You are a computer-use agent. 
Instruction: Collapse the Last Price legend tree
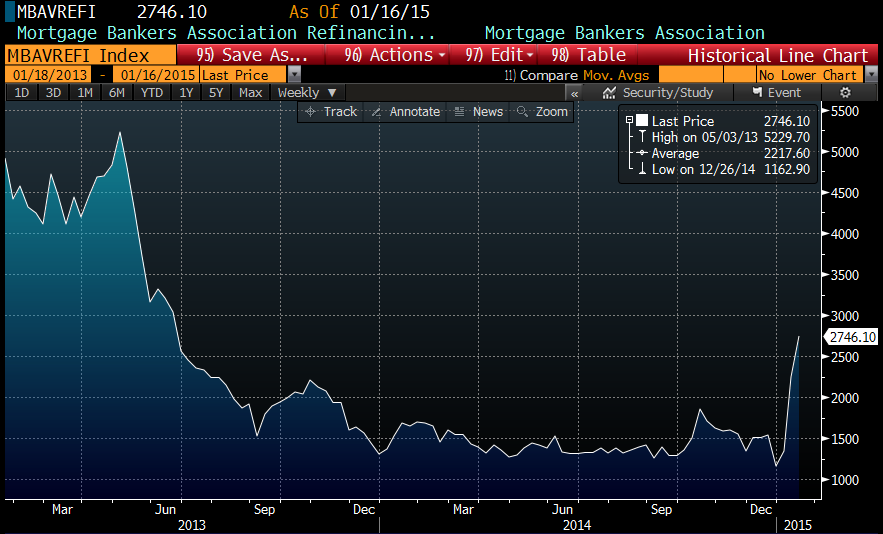pos(629,120)
